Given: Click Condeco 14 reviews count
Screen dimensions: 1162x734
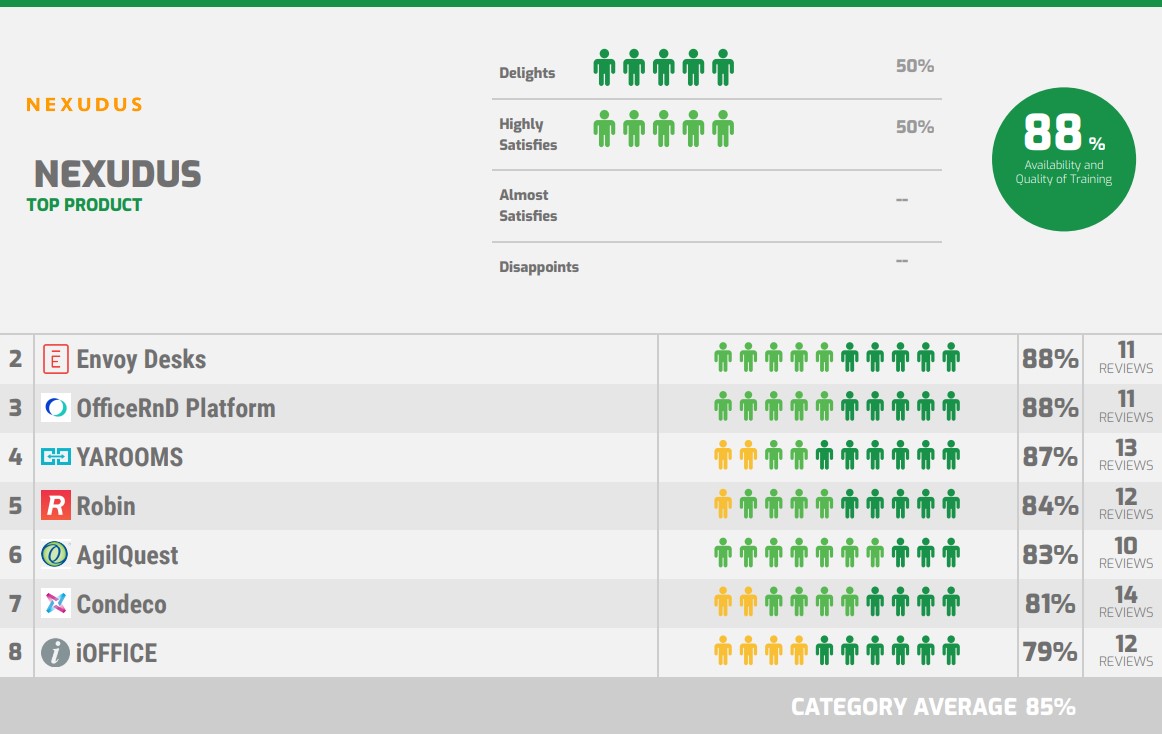Looking at the screenshot, I should point(1126,602).
